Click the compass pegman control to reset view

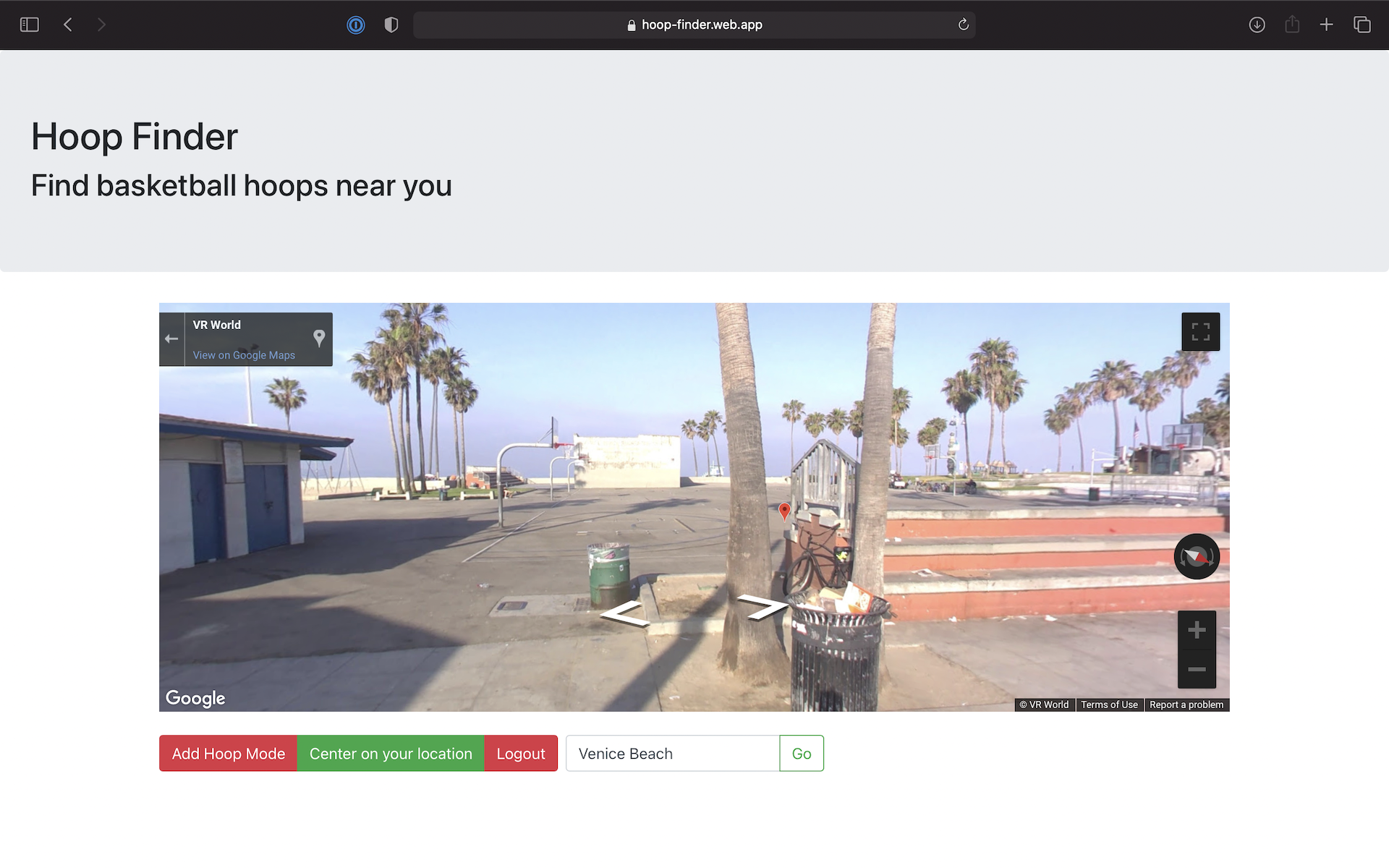(x=1196, y=556)
